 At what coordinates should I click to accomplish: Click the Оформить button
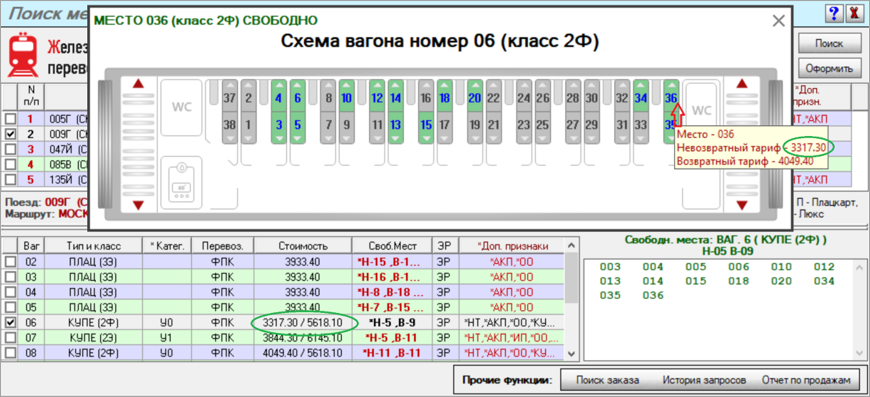pyautogui.click(x=828, y=69)
